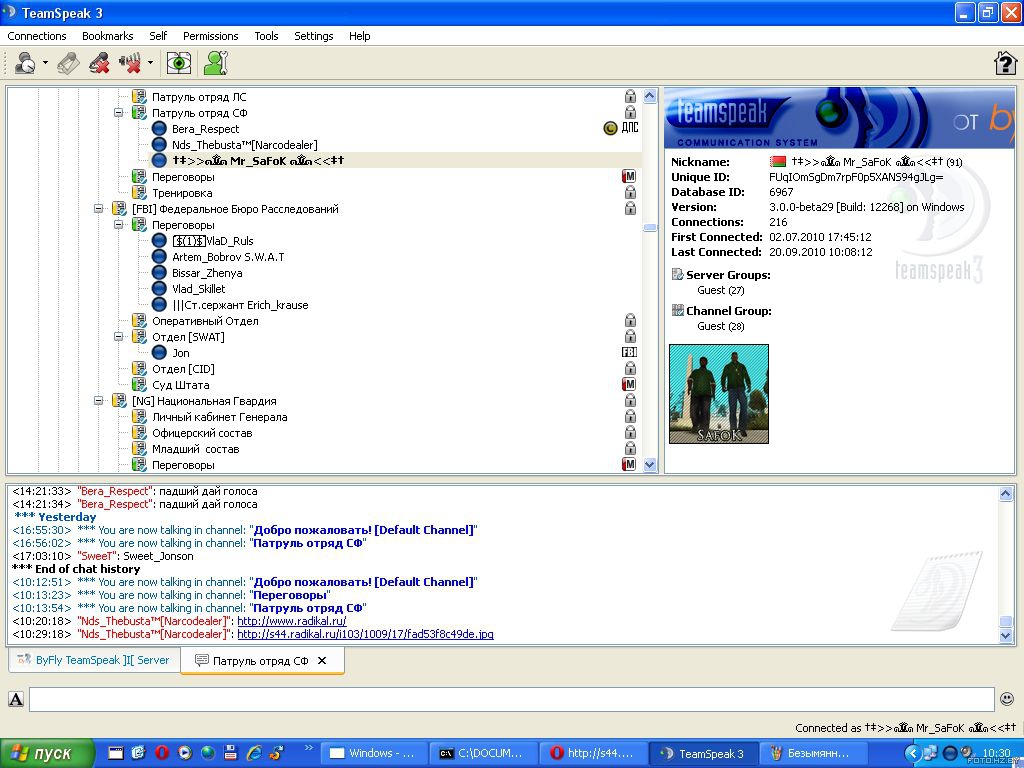Image resolution: width=1024 pixels, height=768 pixels.
Task: Select user Ст.сержант Erich_krause
Action: tap(240, 305)
